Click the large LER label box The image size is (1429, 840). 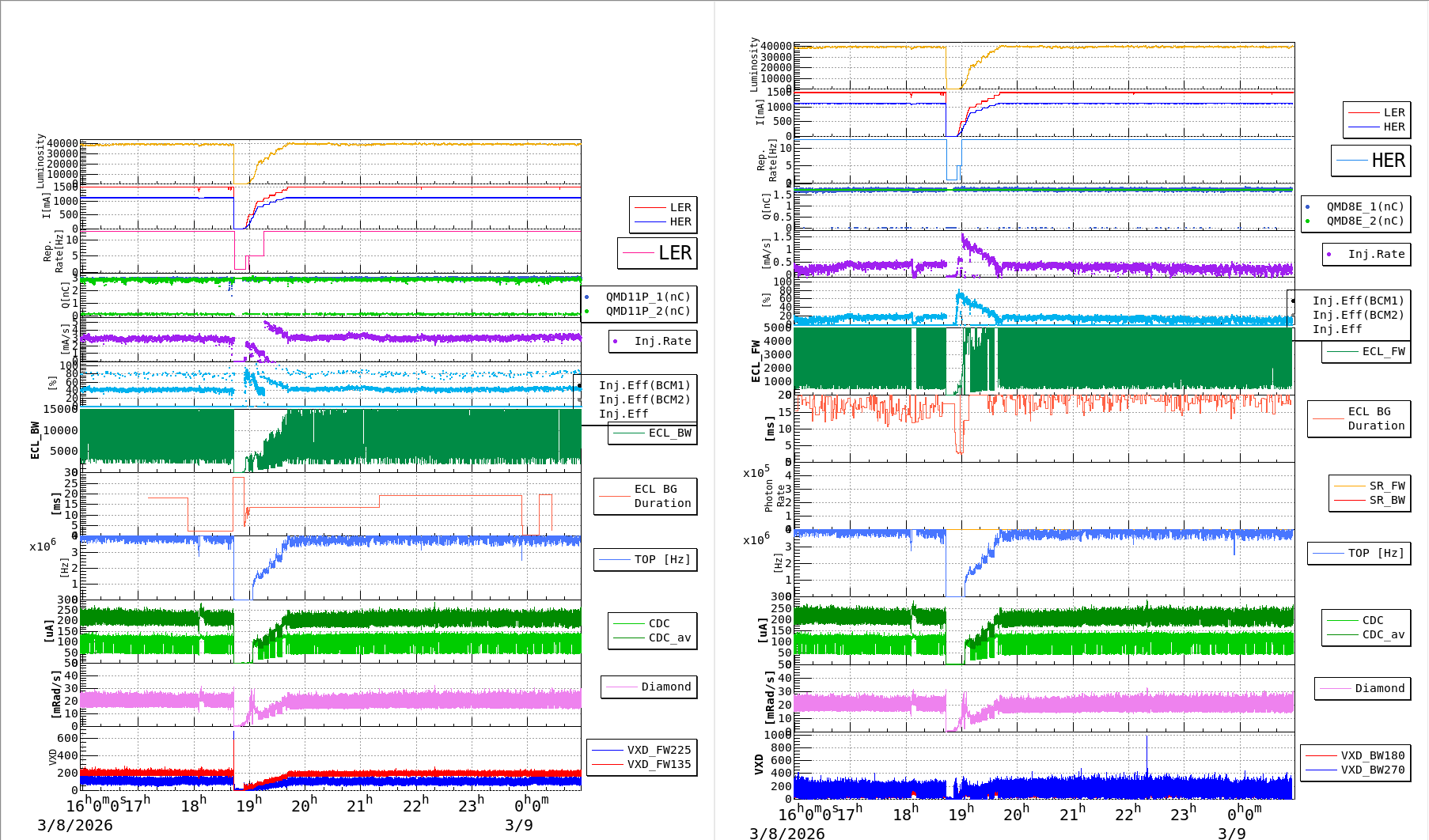pos(658,253)
